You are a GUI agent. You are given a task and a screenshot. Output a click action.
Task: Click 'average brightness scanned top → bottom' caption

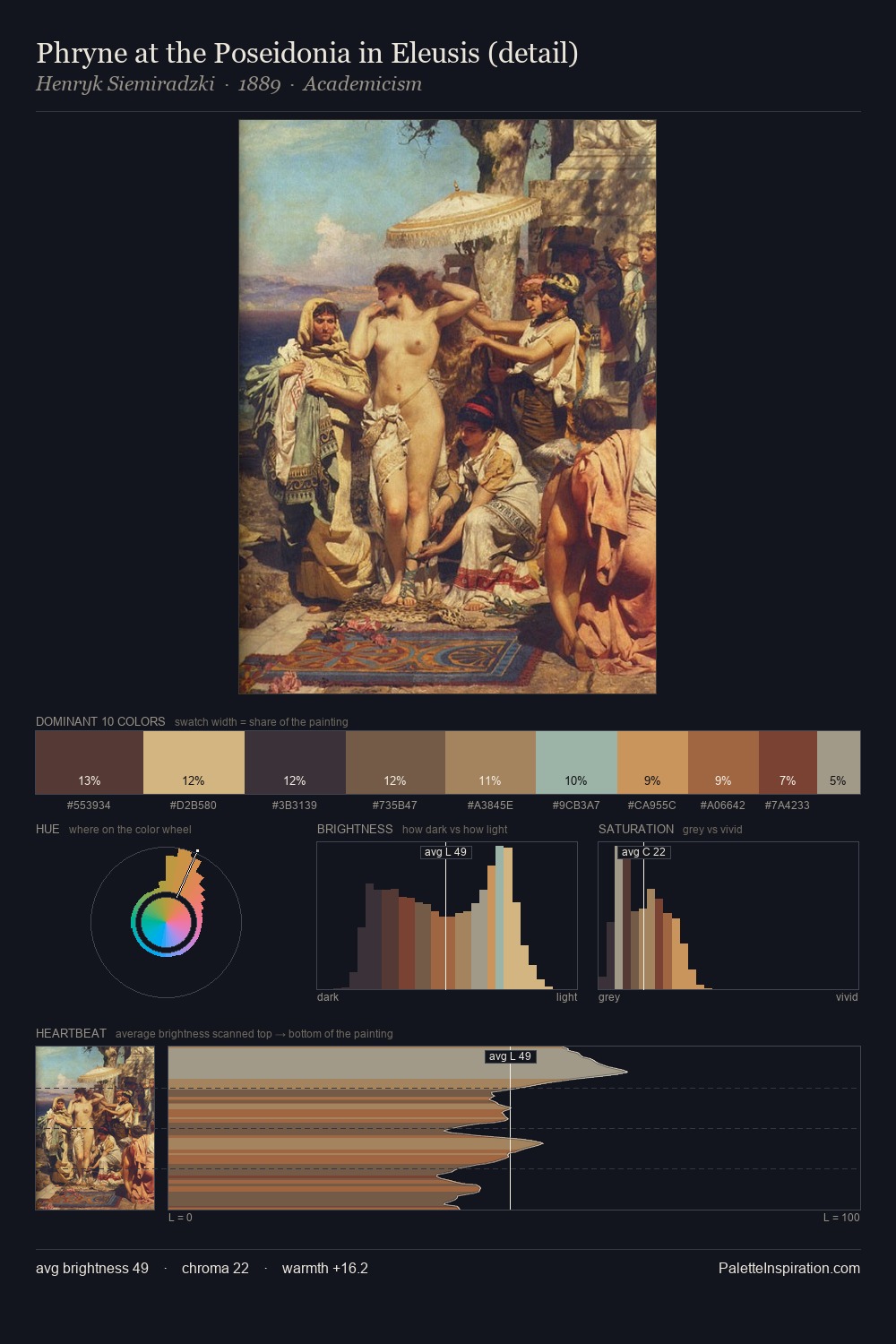(254, 1034)
